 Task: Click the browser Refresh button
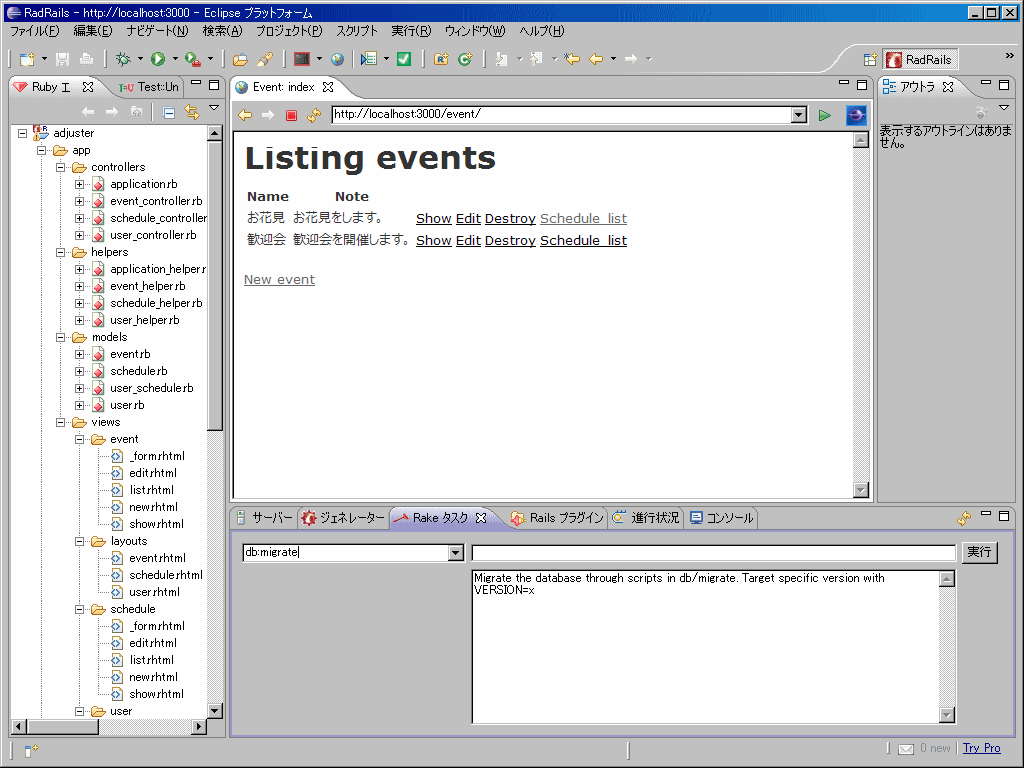point(314,115)
